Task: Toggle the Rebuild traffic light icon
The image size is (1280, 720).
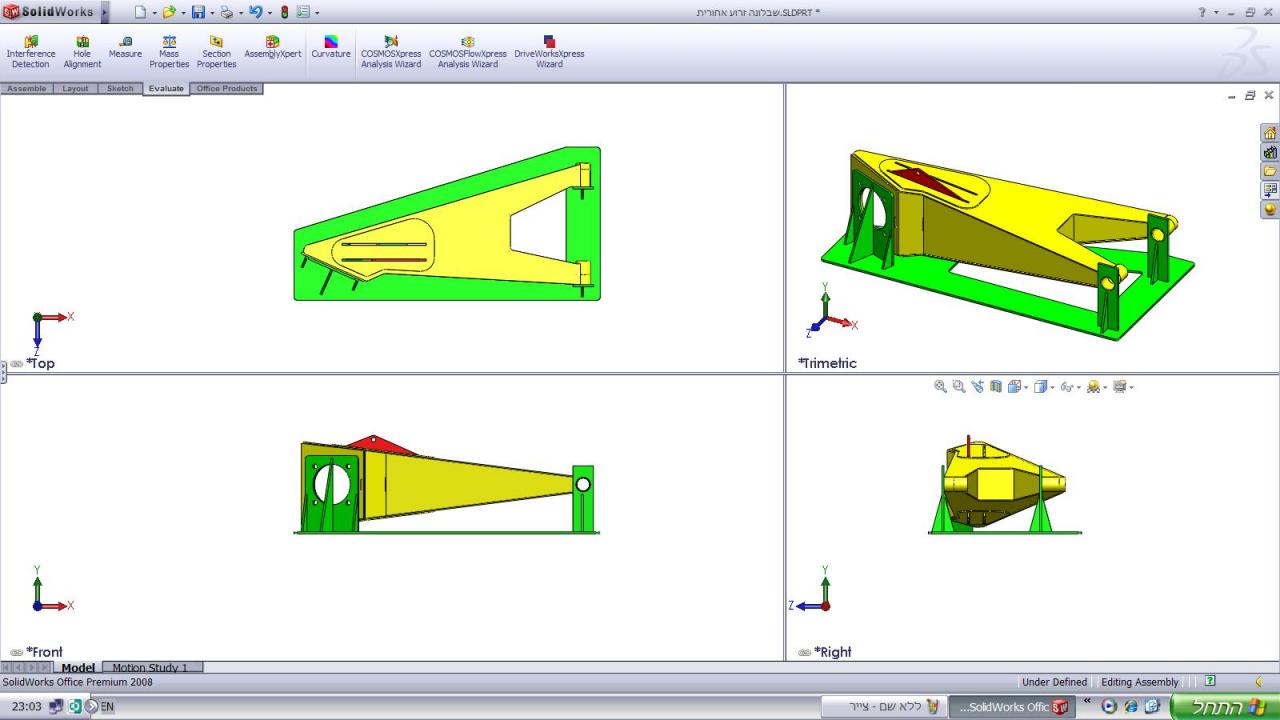Action: pos(284,12)
